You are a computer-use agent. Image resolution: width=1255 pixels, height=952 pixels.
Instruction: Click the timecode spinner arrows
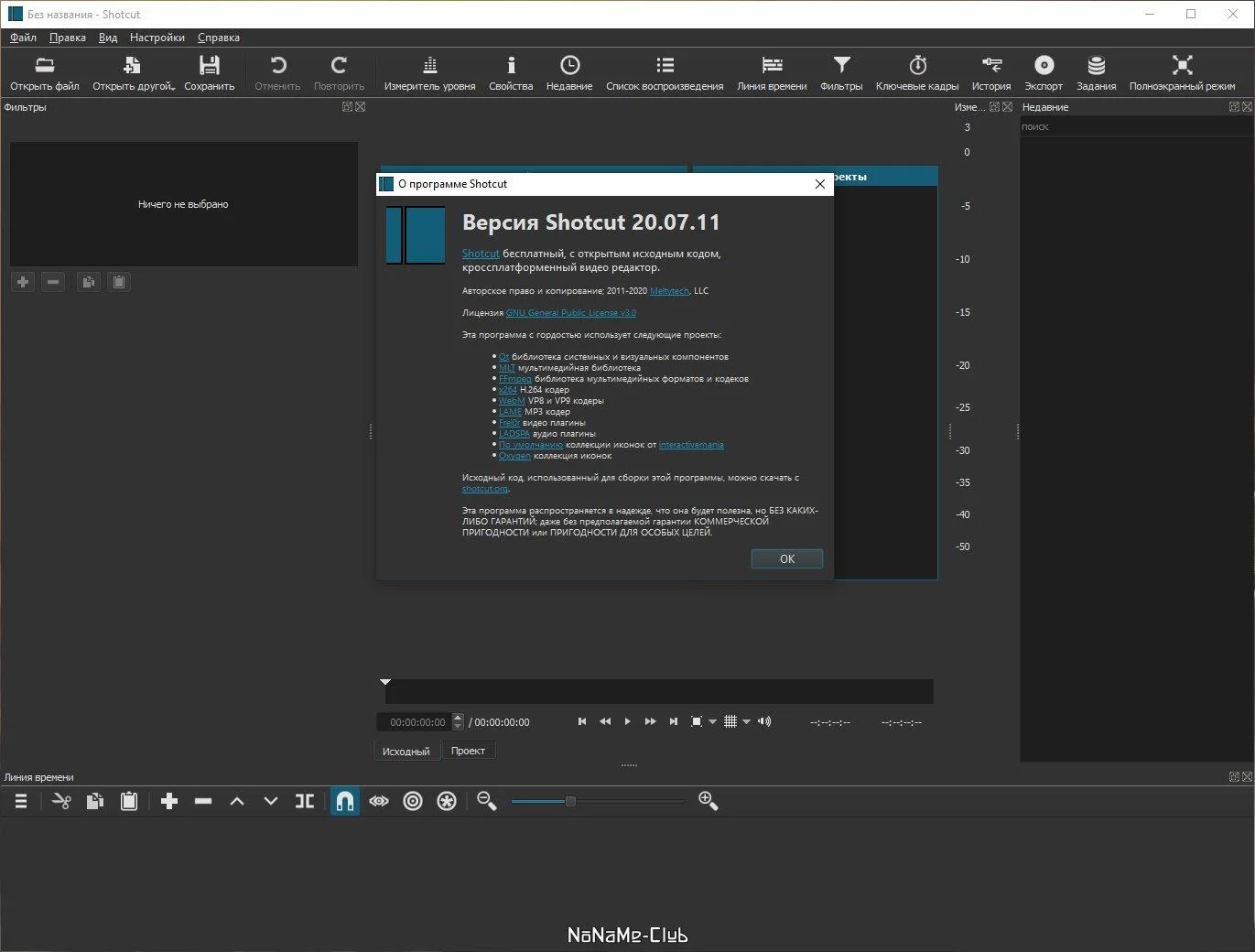[459, 721]
